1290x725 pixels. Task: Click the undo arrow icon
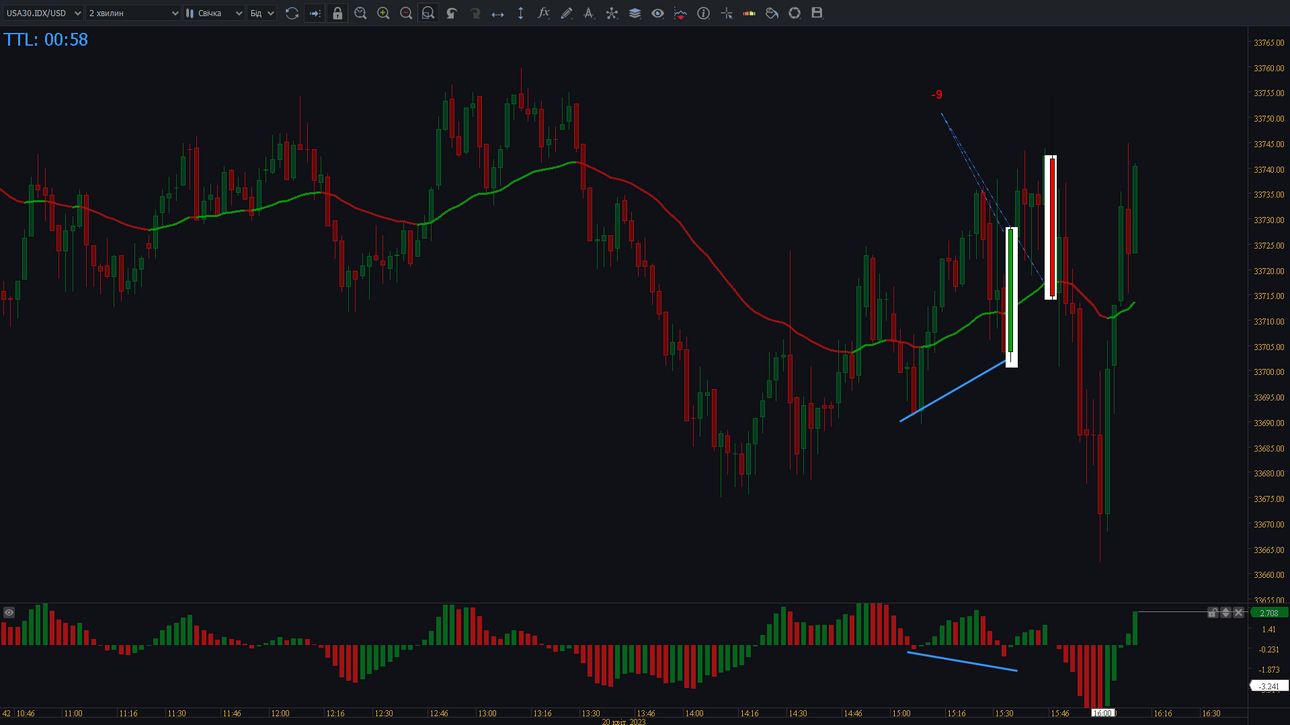pyautogui.click(x=452, y=13)
